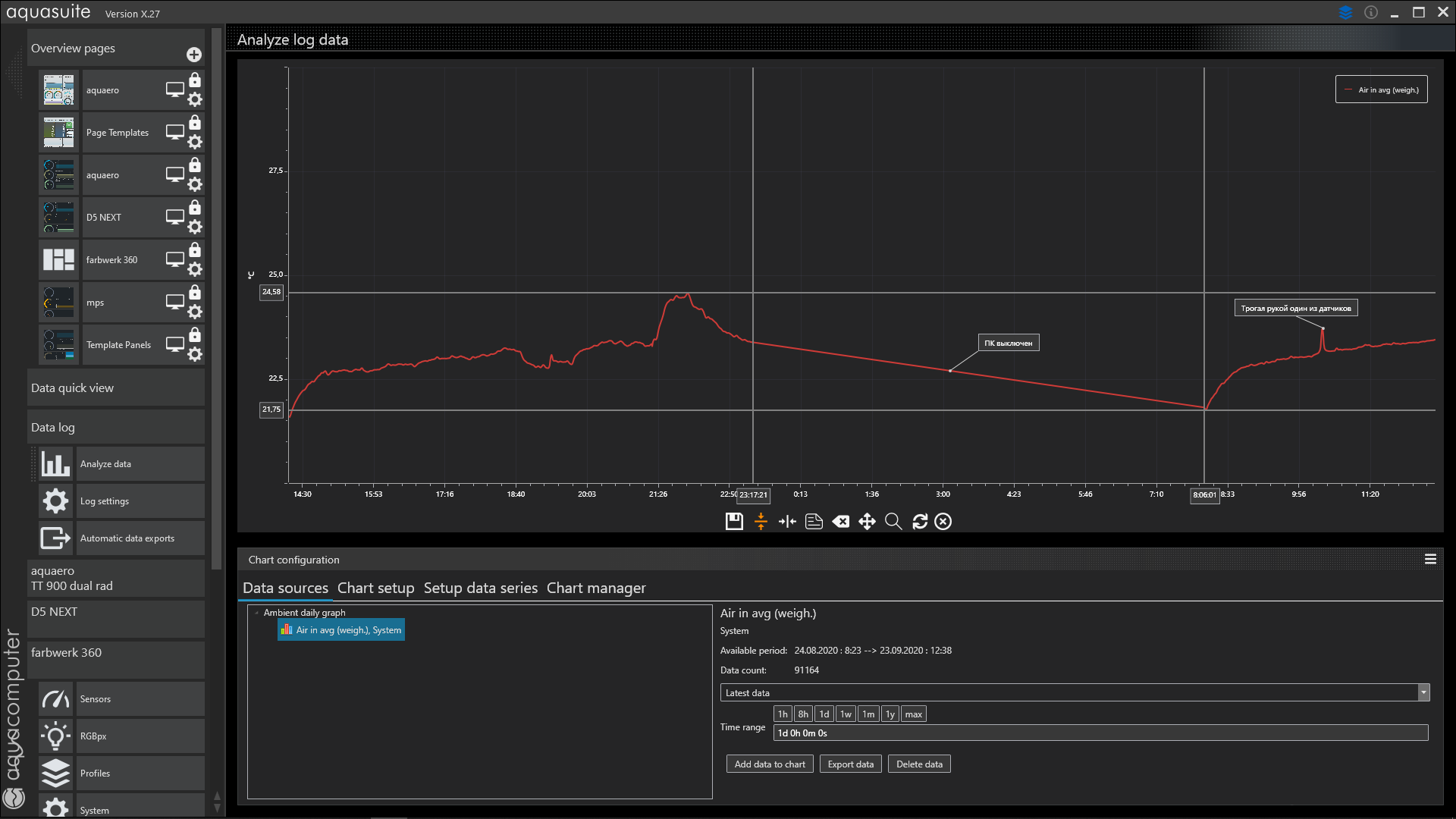Image resolution: width=1456 pixels, height=819 pixels.
Task: Click the save chart floppy disk icon
Action: pyautogui.click(x=733, y=522)
